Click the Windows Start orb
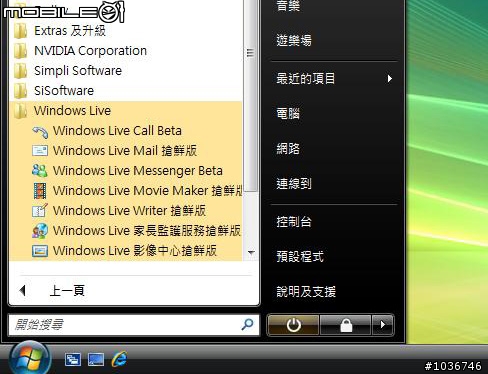The width and height of the screenshot is (488, 374). tap(30, 359)
